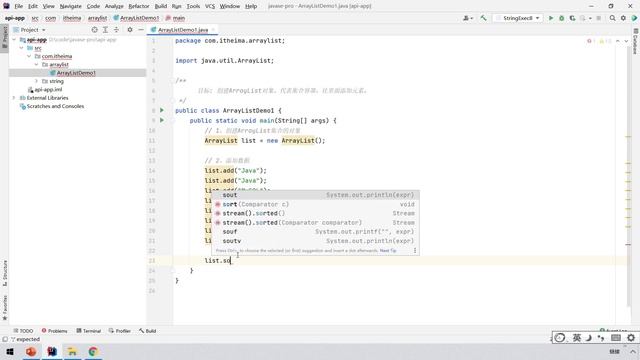Toggle the Structure side tool window button
640x360 pixels.
pos(4,273)
